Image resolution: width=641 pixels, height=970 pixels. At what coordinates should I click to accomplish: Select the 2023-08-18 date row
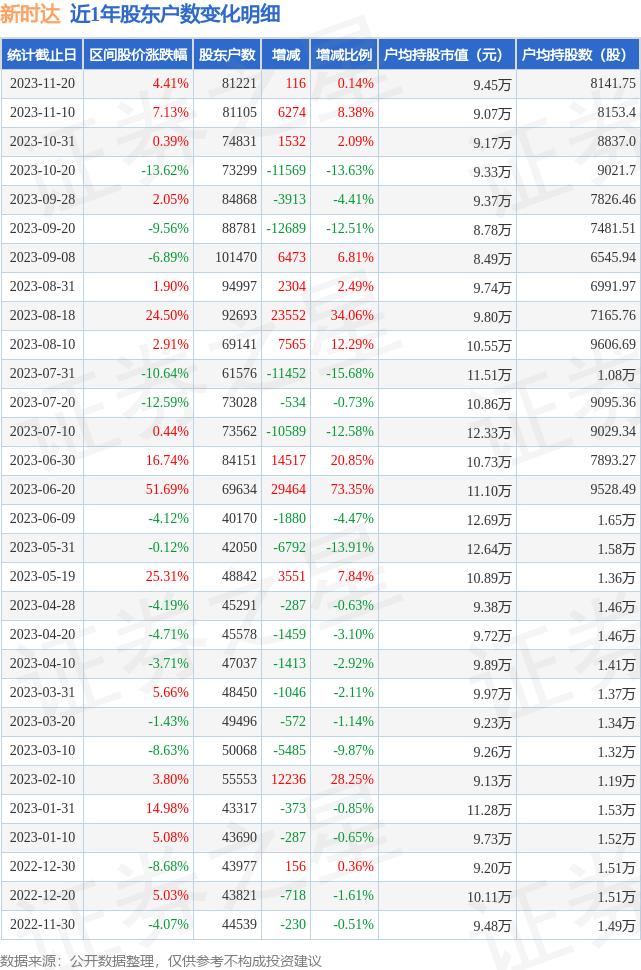coord(320,315)
